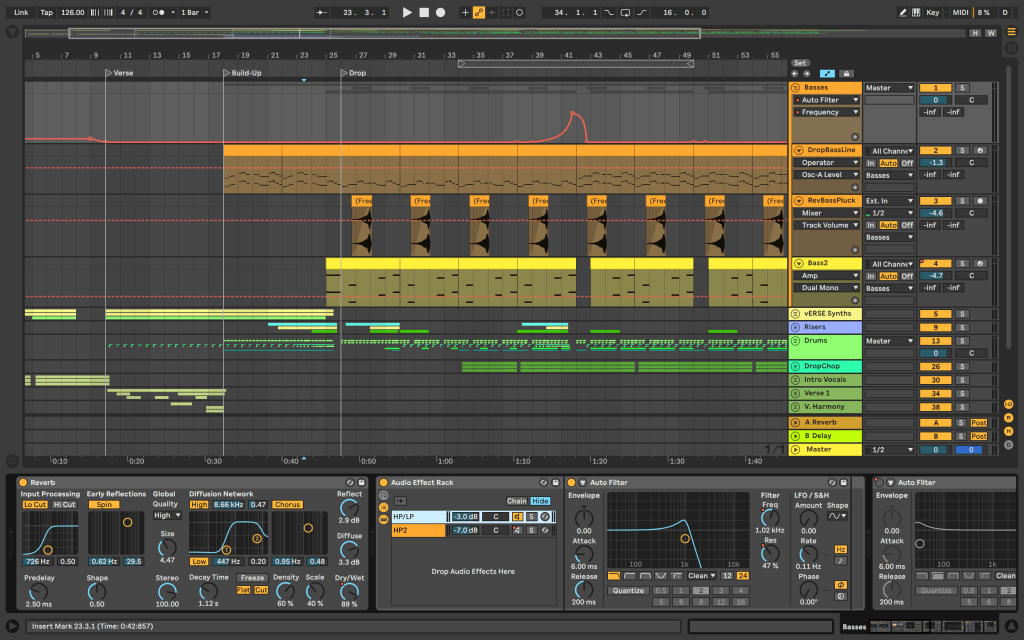Click the Stop button in transport
This screenshot has width=1024, height=640.
click(x=423, y=13)
